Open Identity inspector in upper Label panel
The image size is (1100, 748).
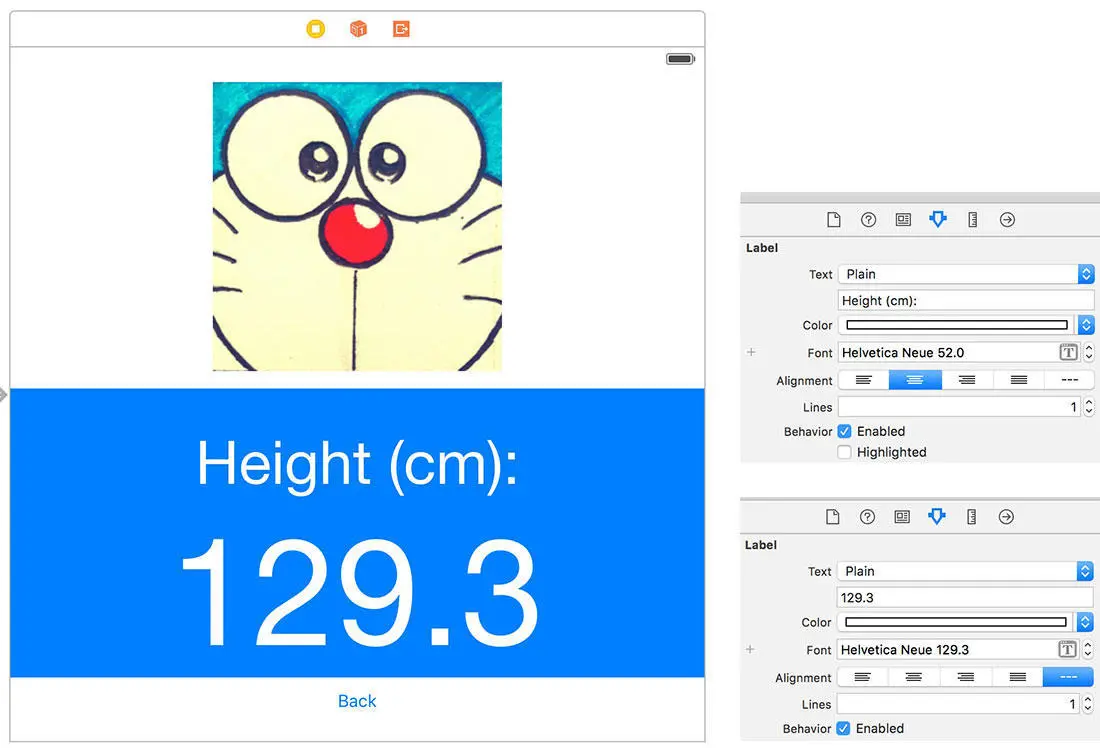tap(903, 220)
